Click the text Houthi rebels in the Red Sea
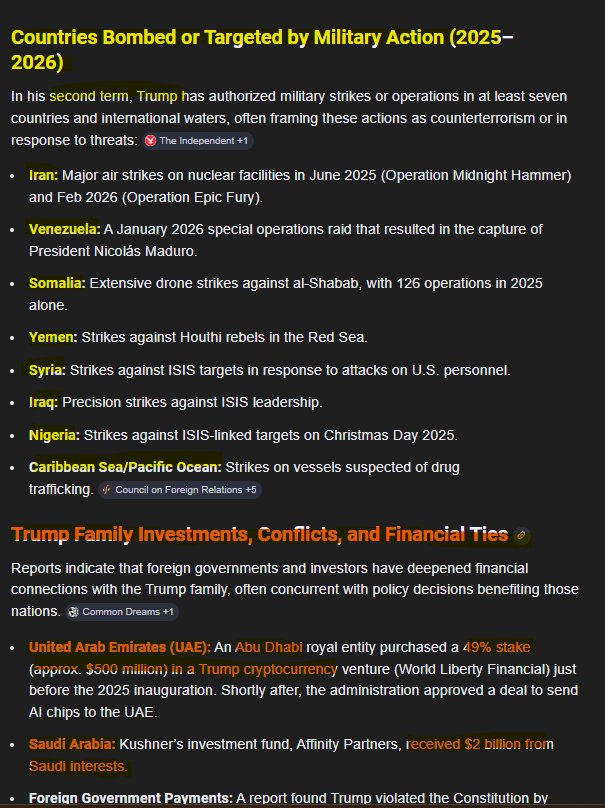The image size is (605, 808). (273, 337)
